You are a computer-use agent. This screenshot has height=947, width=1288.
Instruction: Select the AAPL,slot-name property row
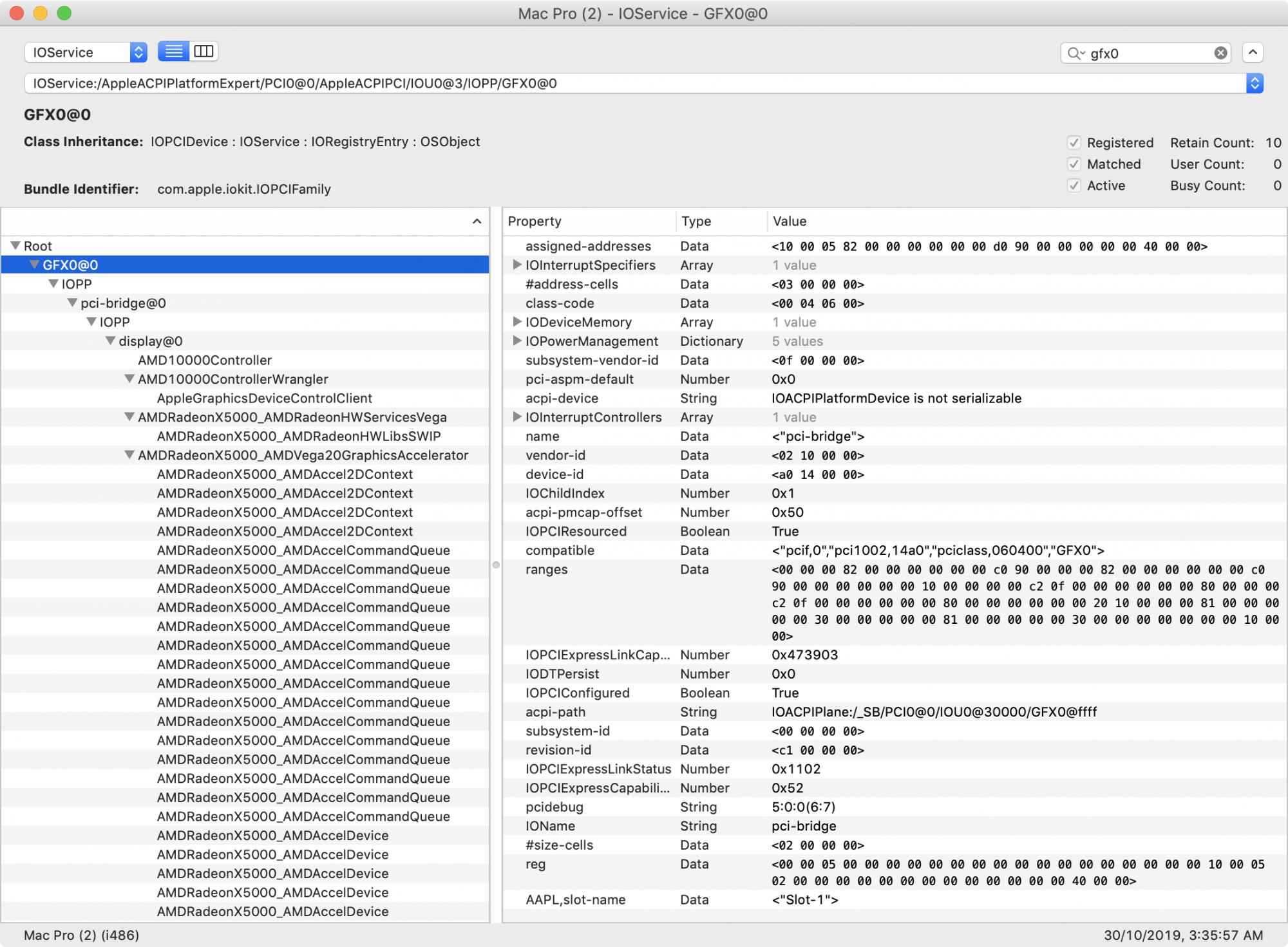[895, 899]
